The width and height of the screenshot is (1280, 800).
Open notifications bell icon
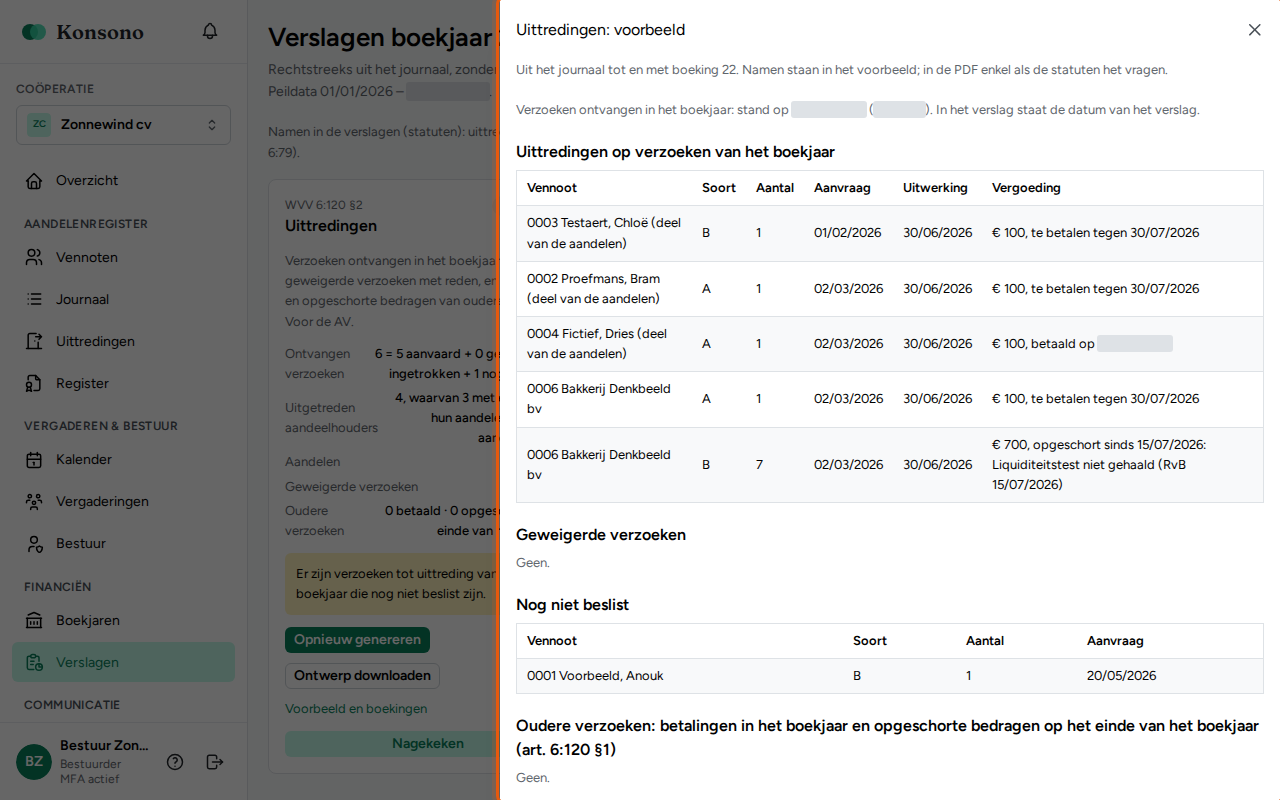coord(210,31)
